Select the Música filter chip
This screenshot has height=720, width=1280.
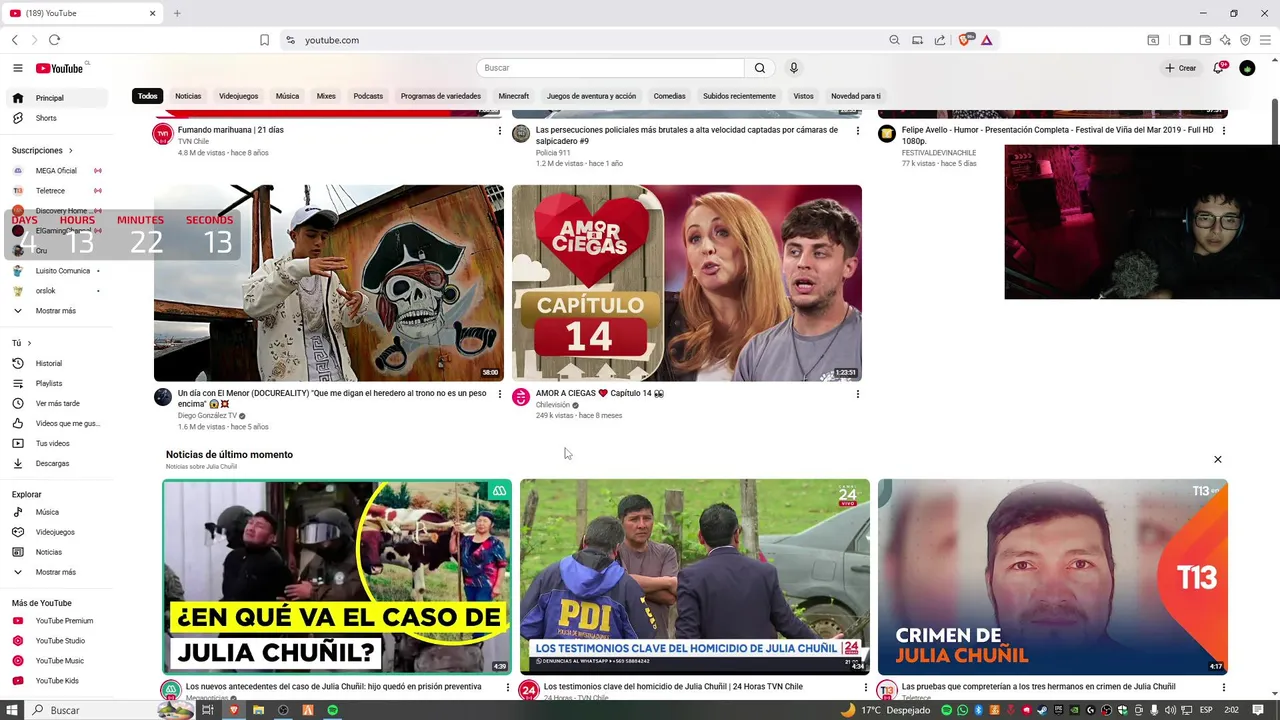coord(288,96)
